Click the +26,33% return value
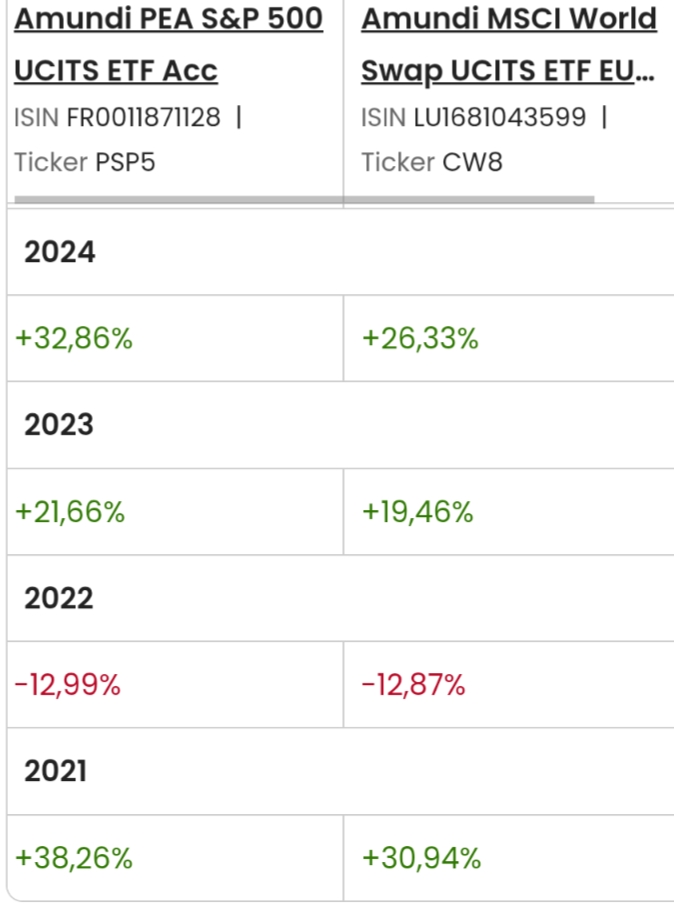The height and width of the screenshot is (908, 674). pos(420,339)
